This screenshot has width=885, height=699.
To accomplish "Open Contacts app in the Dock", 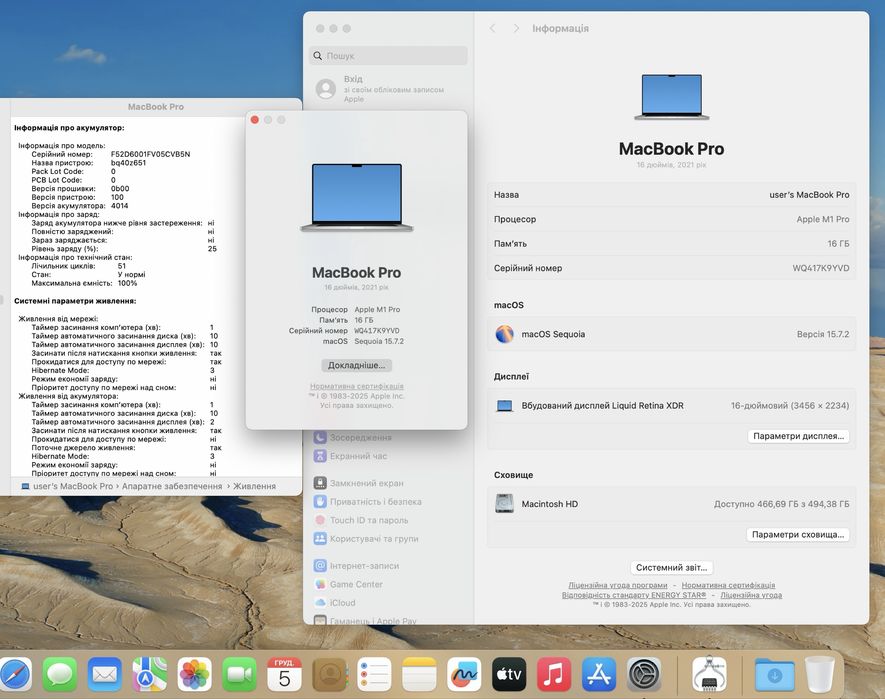I will 330,674.
